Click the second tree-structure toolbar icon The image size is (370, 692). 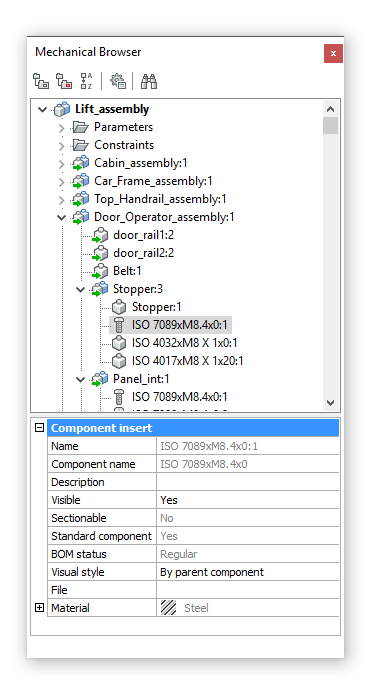pyautogui.click(x=64, y=81)
